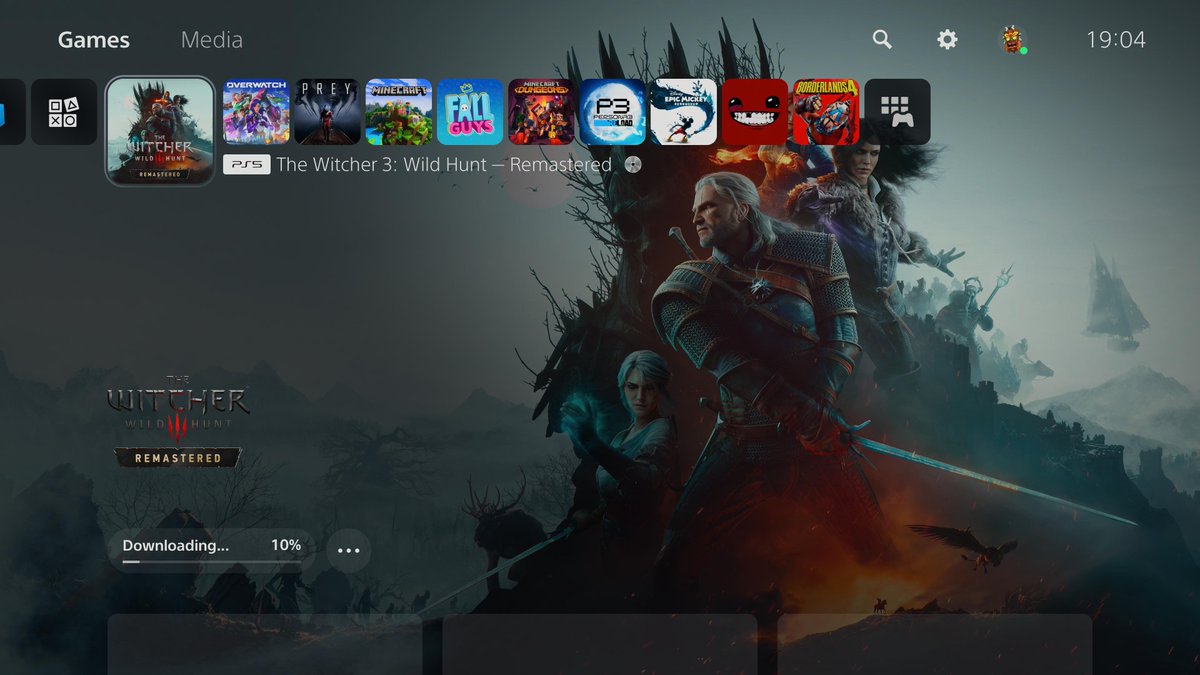Select the Super Meat Boy tile
The height and width of the screenshot is (675, 1200).
coord(755,112)
